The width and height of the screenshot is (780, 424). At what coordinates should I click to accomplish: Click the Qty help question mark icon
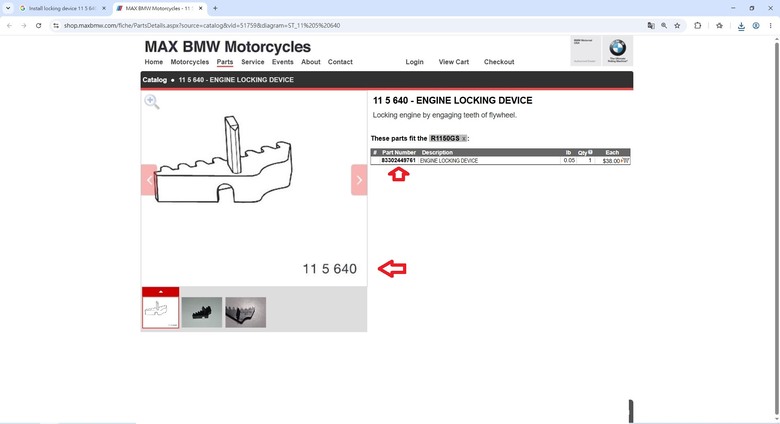coord(590,152)
